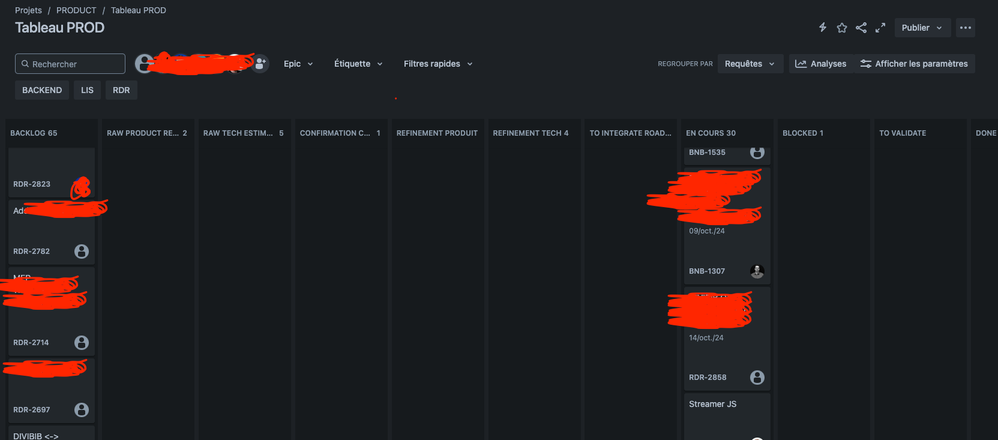Star this board as favorite
Viewport: 998px width, 440px height.
(x=841, y=27)
